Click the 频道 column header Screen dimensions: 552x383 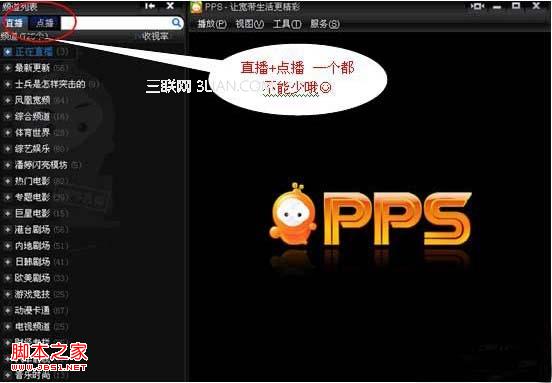[x=25, y=36]
